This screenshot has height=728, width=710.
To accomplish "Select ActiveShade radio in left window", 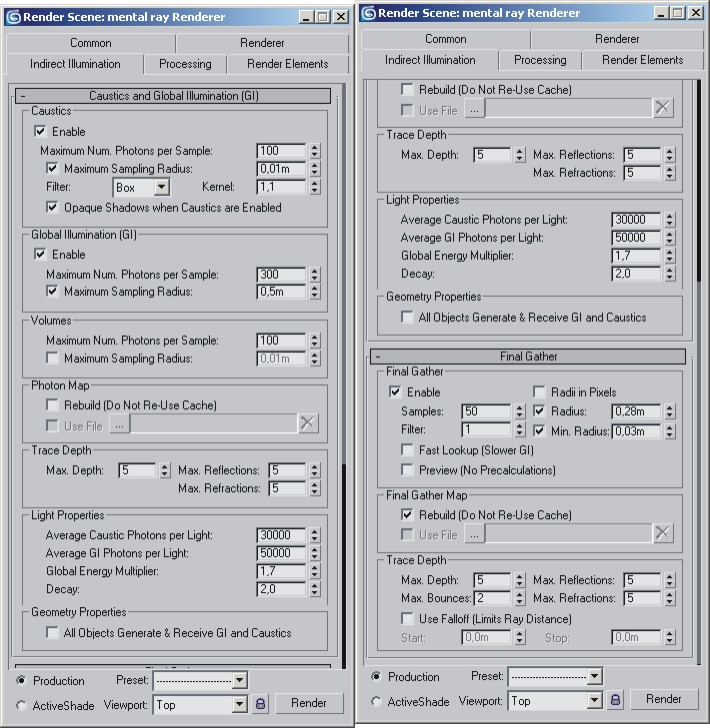I will tap(21, 705).
